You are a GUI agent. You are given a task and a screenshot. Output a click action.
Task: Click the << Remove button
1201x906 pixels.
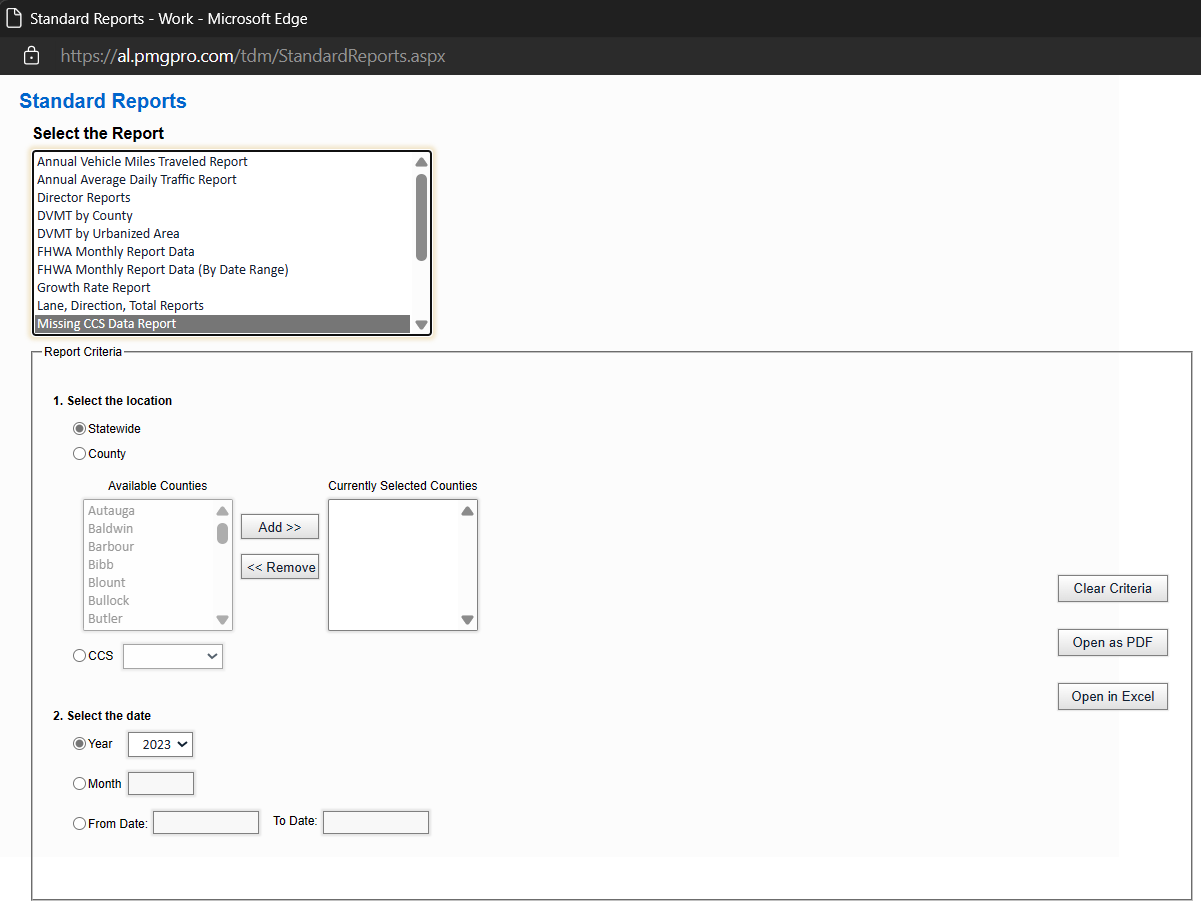tap(280, 567)
